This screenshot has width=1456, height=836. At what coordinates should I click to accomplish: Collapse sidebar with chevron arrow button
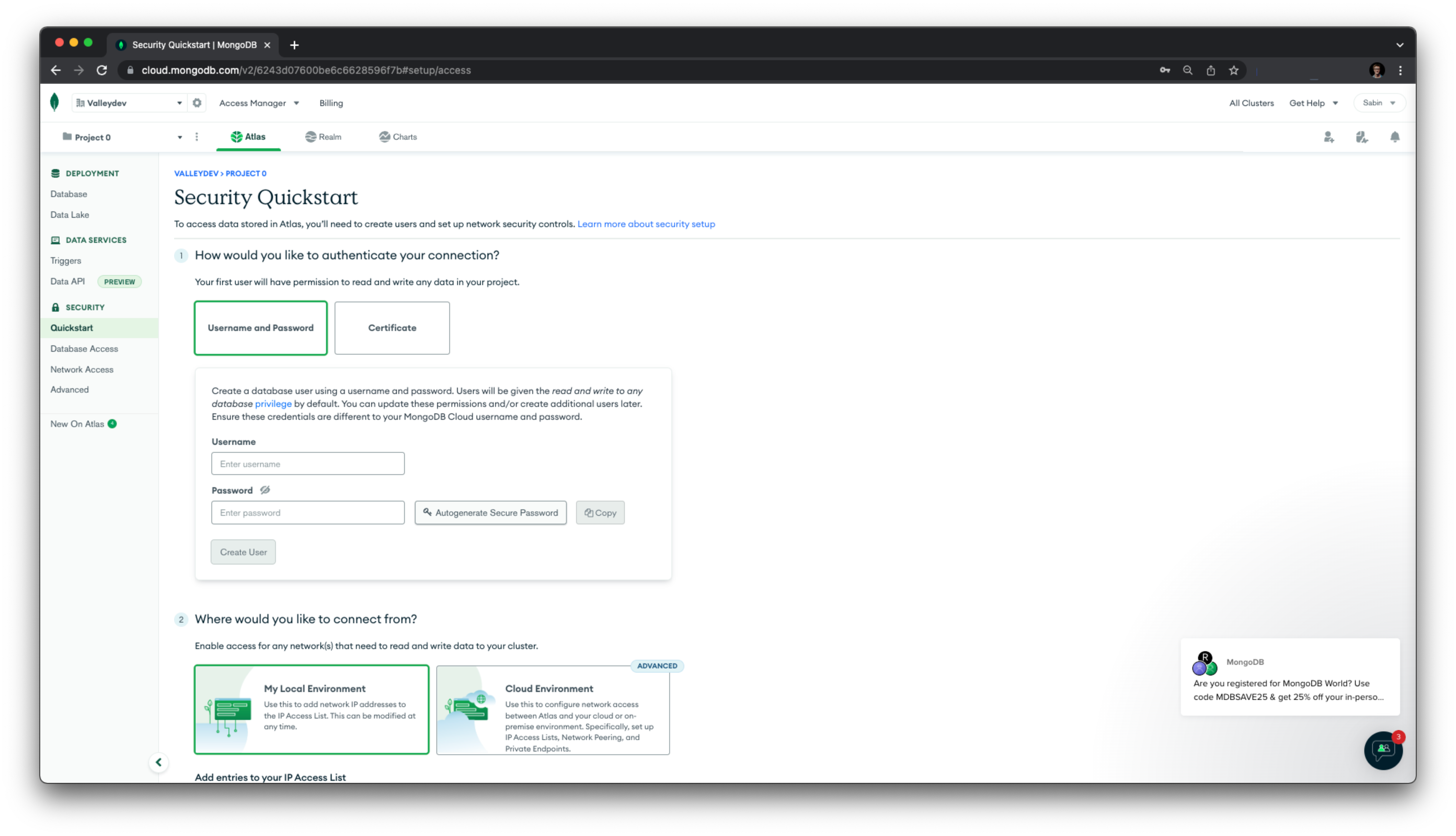pyautogui.click(x=158, y=762)
